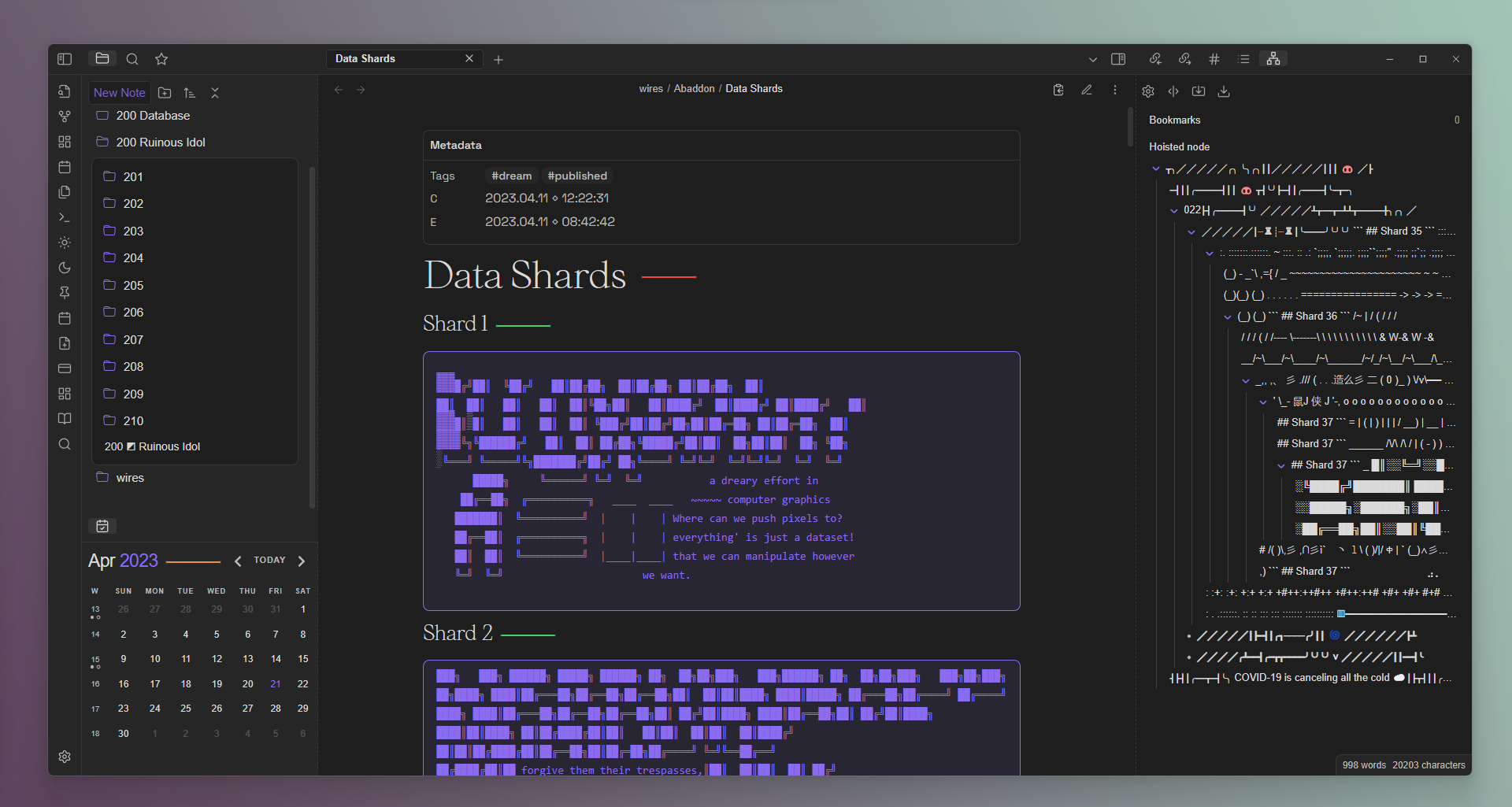Open the graph view from the left ribbon
Viewport: 1512px width, 807px height.
pos(65,116)
